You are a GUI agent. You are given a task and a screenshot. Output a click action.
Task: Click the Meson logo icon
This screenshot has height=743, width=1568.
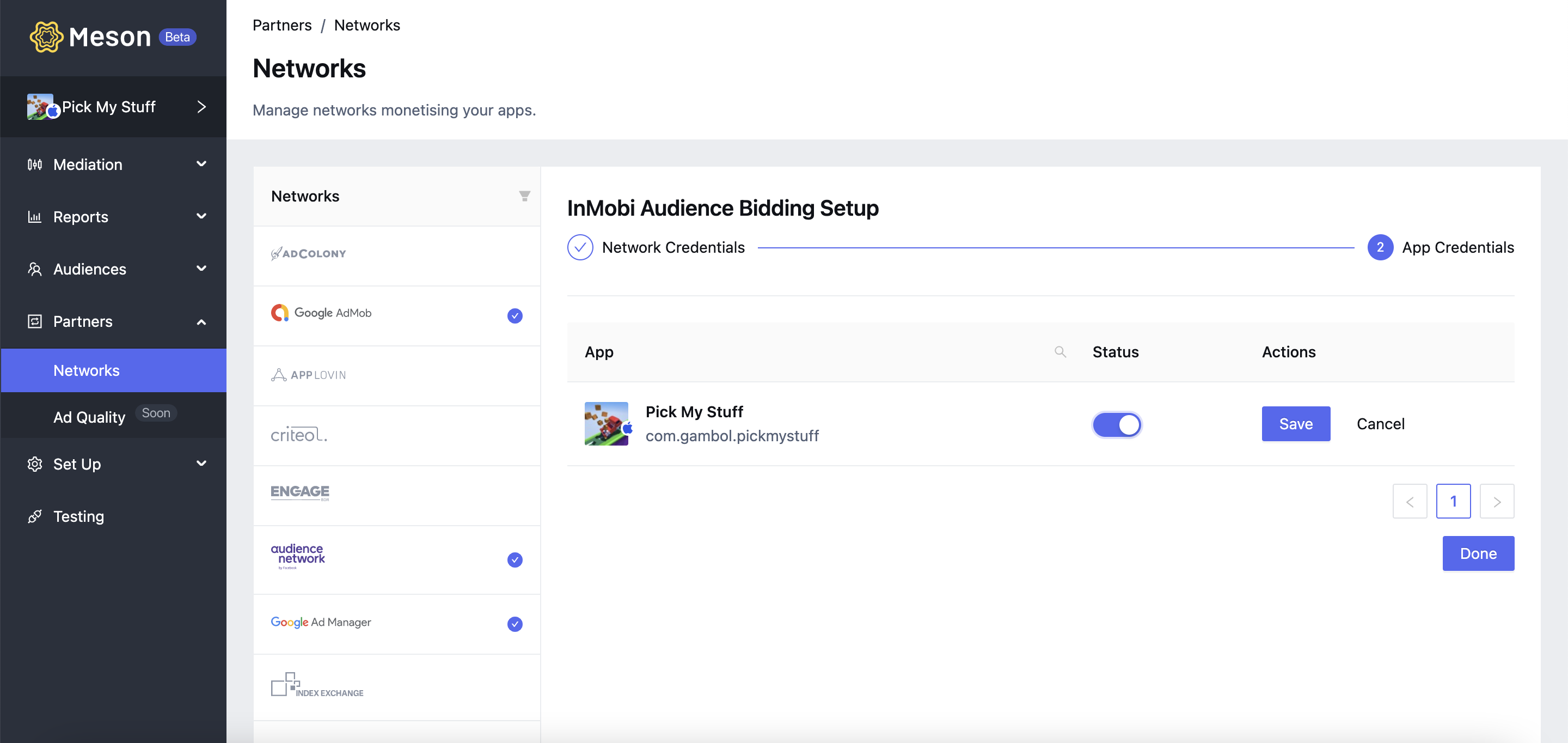(x=46, y=37)
